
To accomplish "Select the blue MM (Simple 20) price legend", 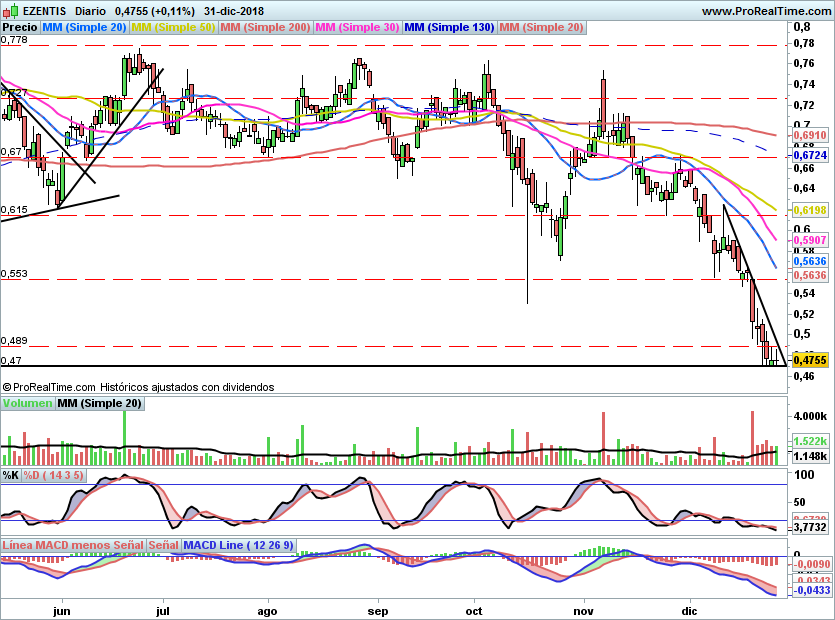I will tap(84, 27).
